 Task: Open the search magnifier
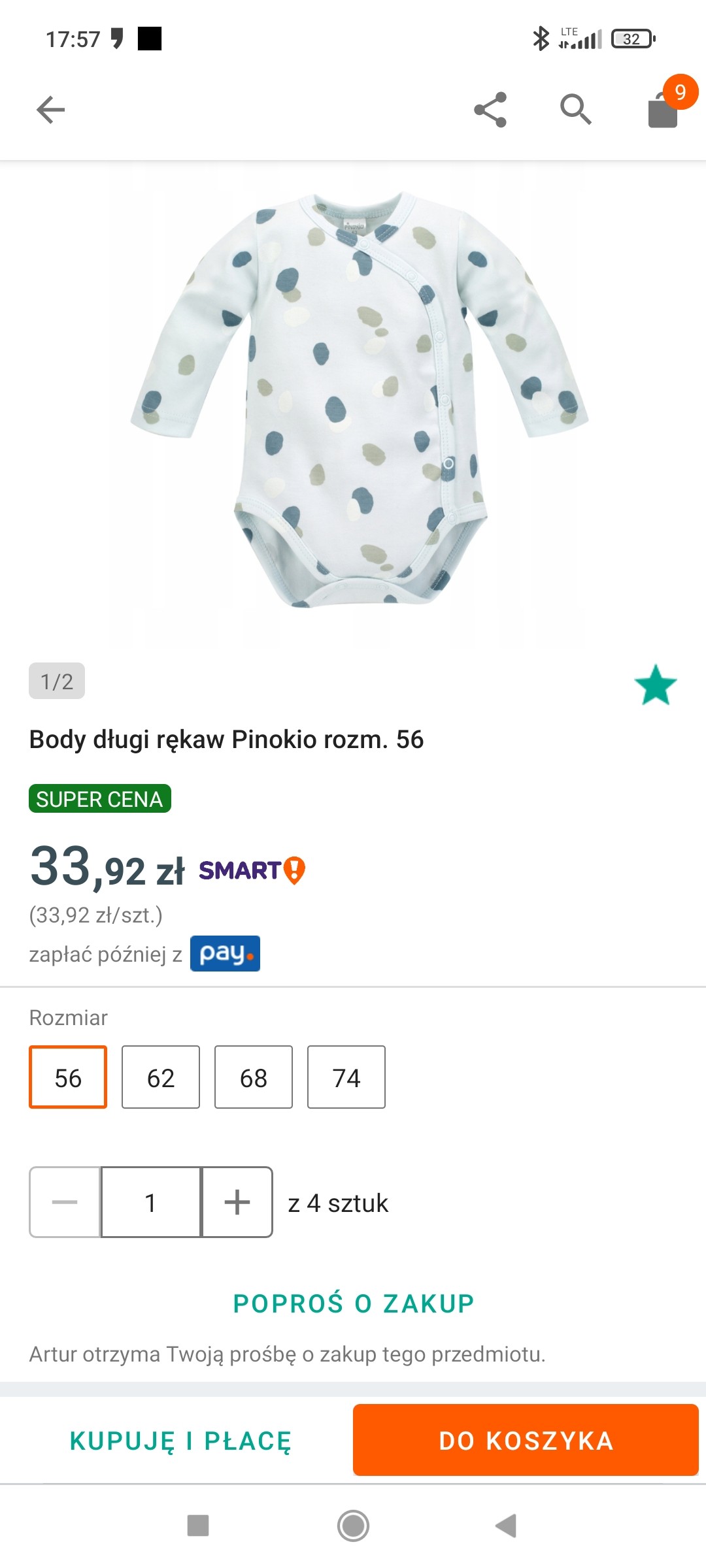pyautogui.click(x=576, y=110)
